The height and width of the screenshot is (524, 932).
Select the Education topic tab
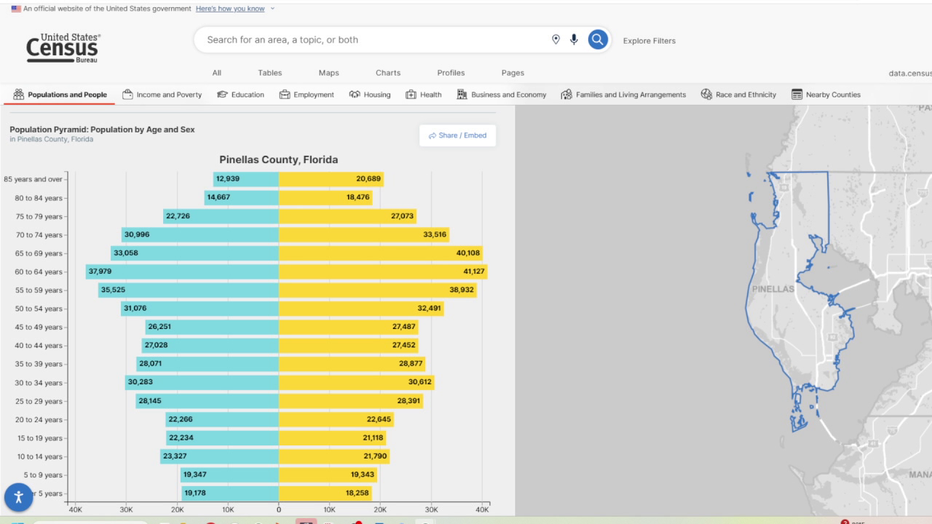[240, 95]
